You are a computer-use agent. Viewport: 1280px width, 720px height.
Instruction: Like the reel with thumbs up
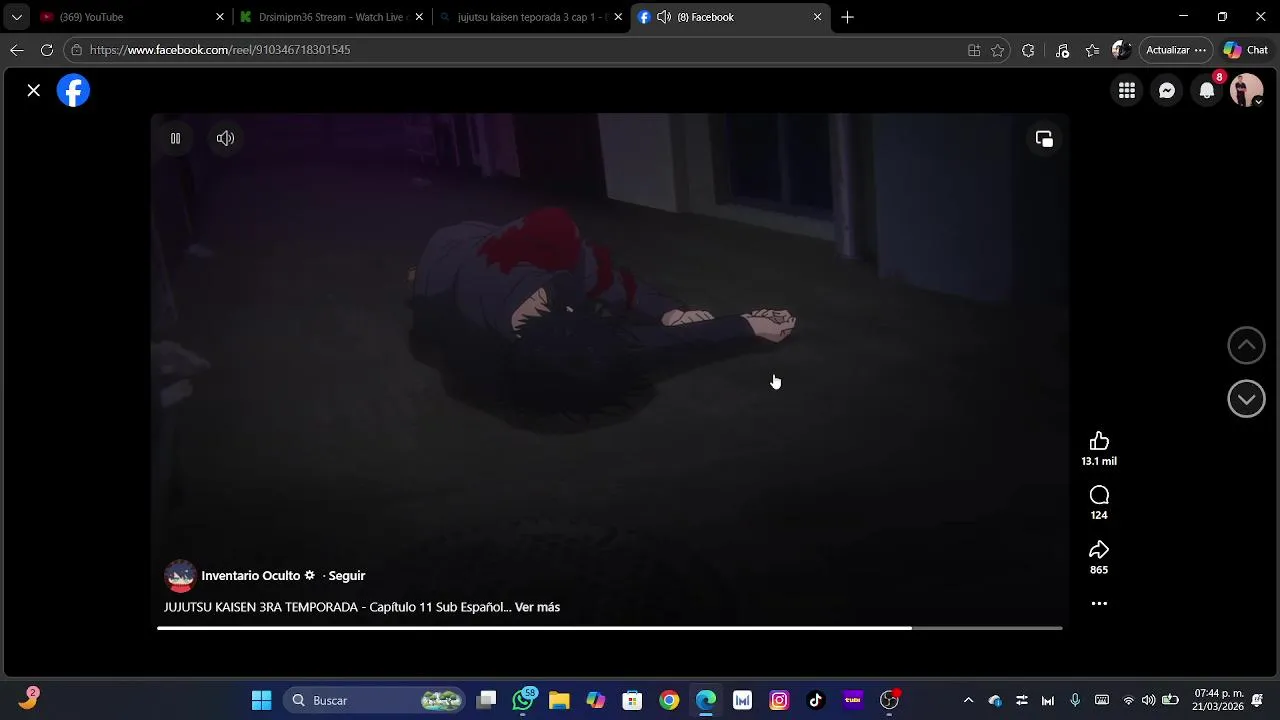click(1099, 441)
